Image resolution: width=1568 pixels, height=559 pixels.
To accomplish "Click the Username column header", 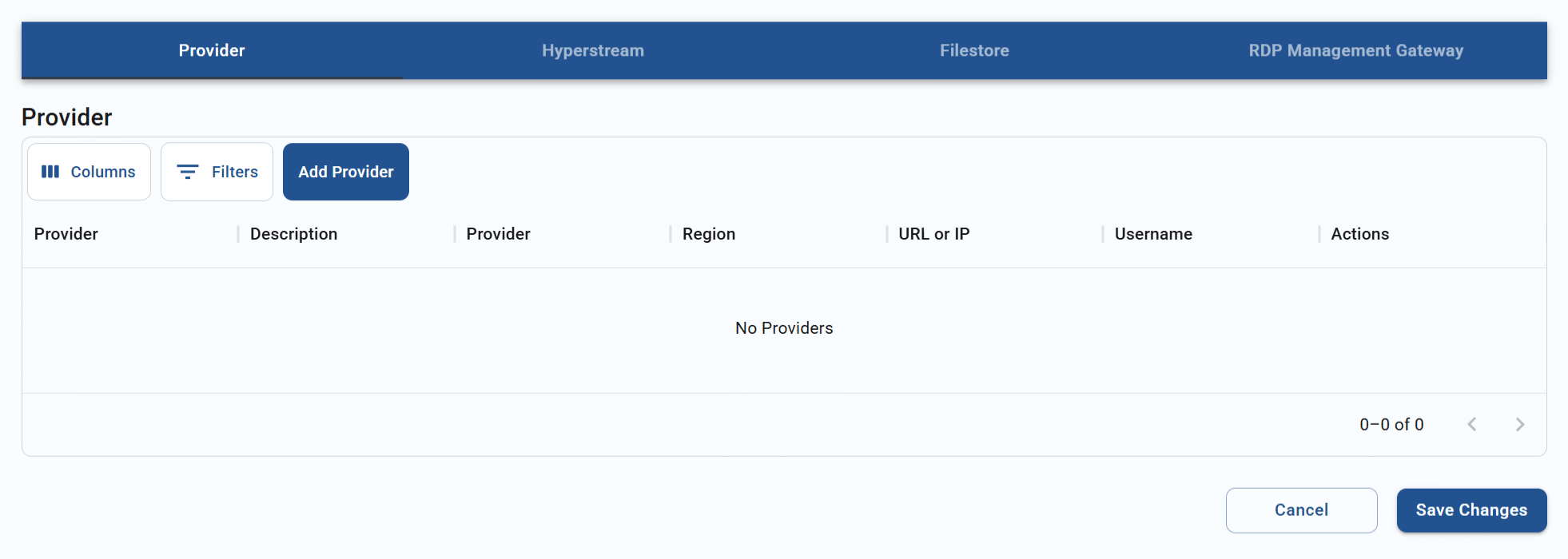I will (1153, 233).
